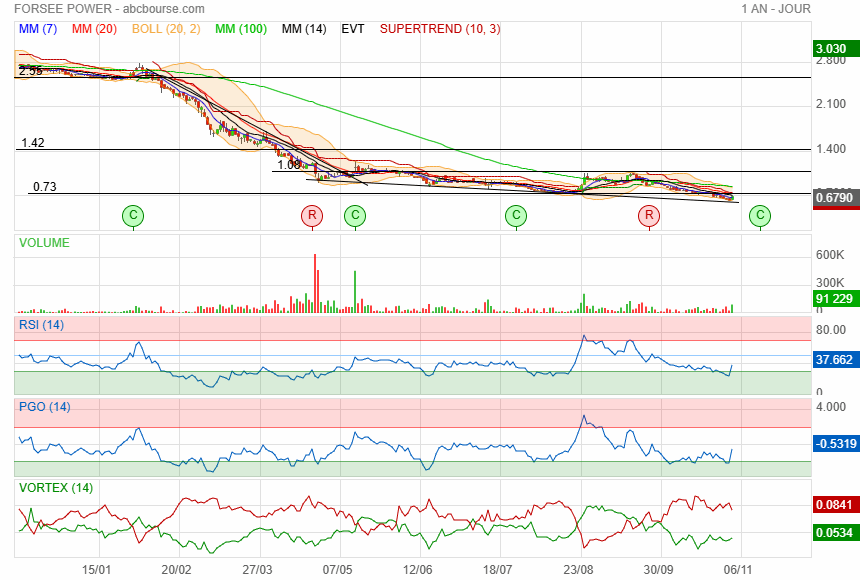Select the MM (14) legend label

(304, 29)
